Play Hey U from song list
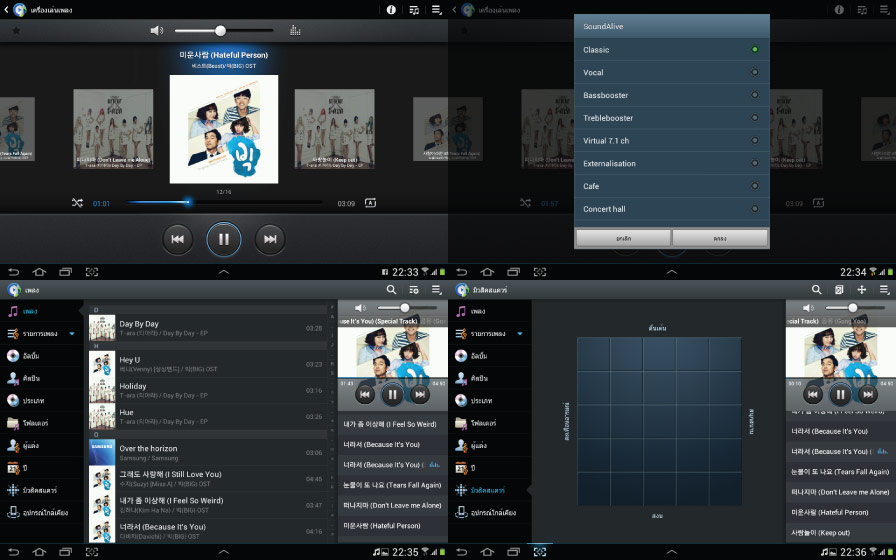 coord(207,364)
